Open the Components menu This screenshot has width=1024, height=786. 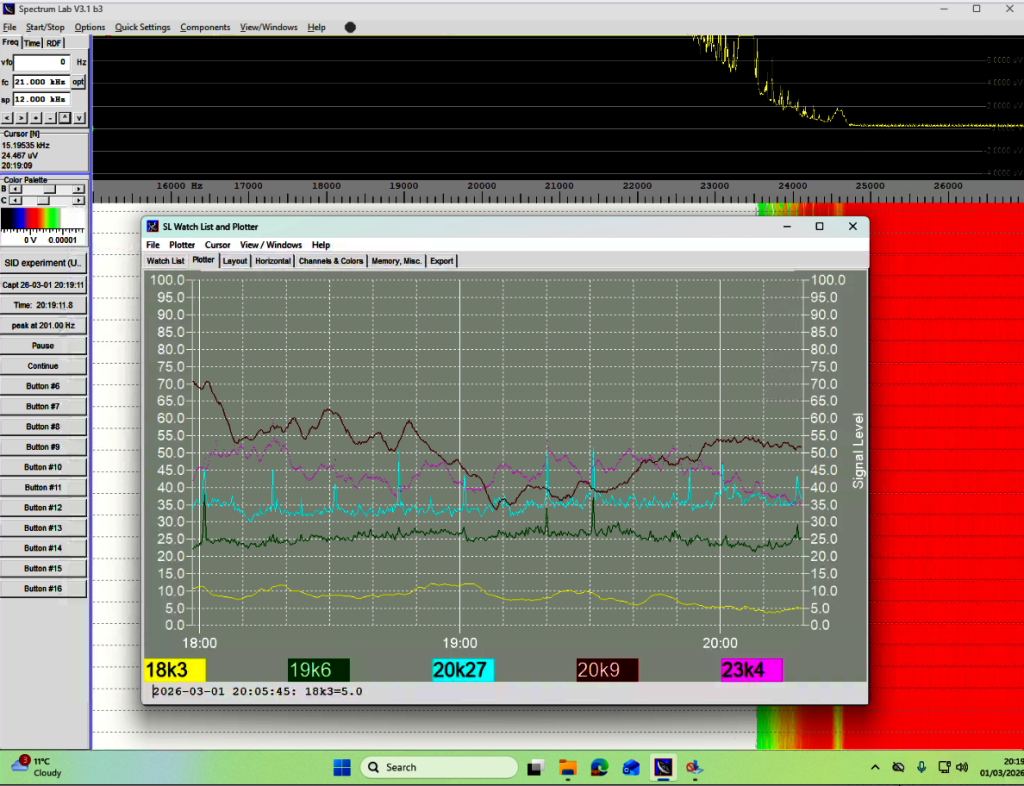pos(205,27)
